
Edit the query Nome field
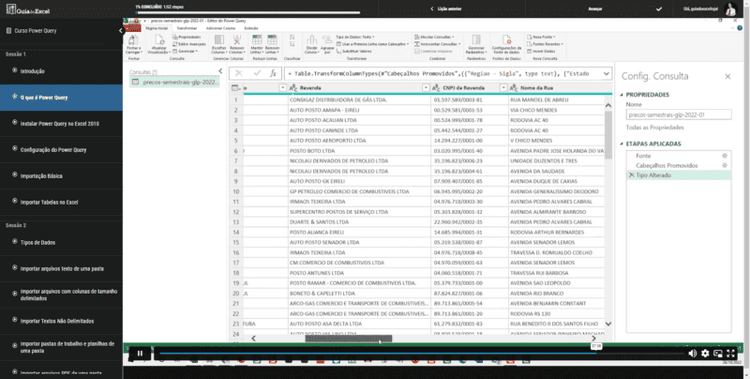(678, 115)
